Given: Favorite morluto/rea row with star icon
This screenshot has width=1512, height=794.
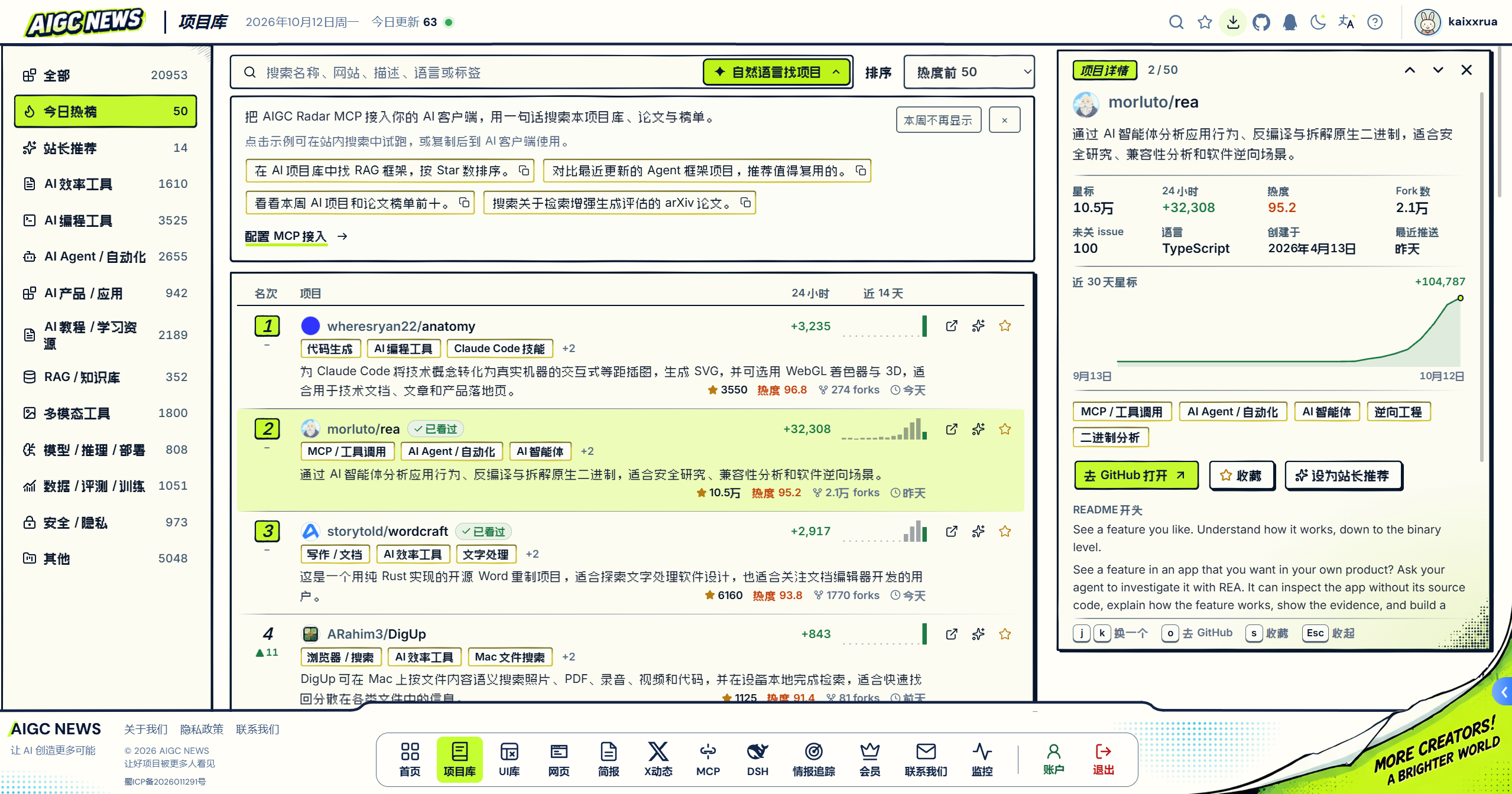Looking at the screenshot, I should [1005, 429].
